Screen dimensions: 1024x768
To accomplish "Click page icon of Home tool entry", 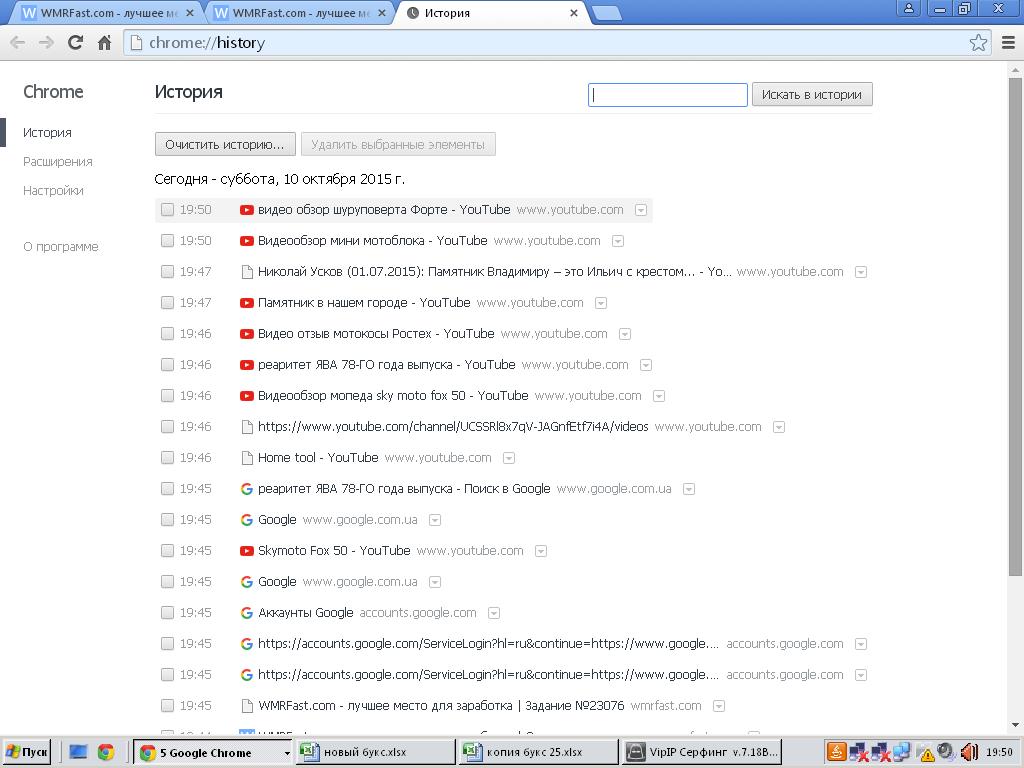I will (x=247, y=458).
